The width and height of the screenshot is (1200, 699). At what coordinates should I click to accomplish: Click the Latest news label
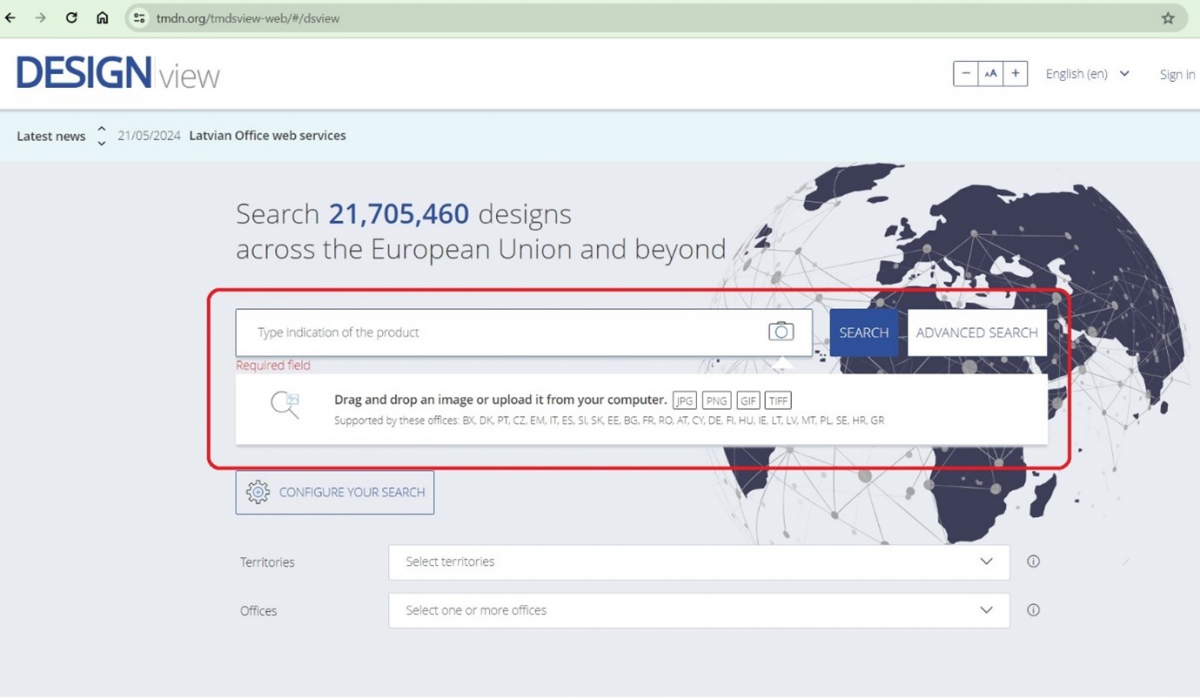click(x=51, y=136)
